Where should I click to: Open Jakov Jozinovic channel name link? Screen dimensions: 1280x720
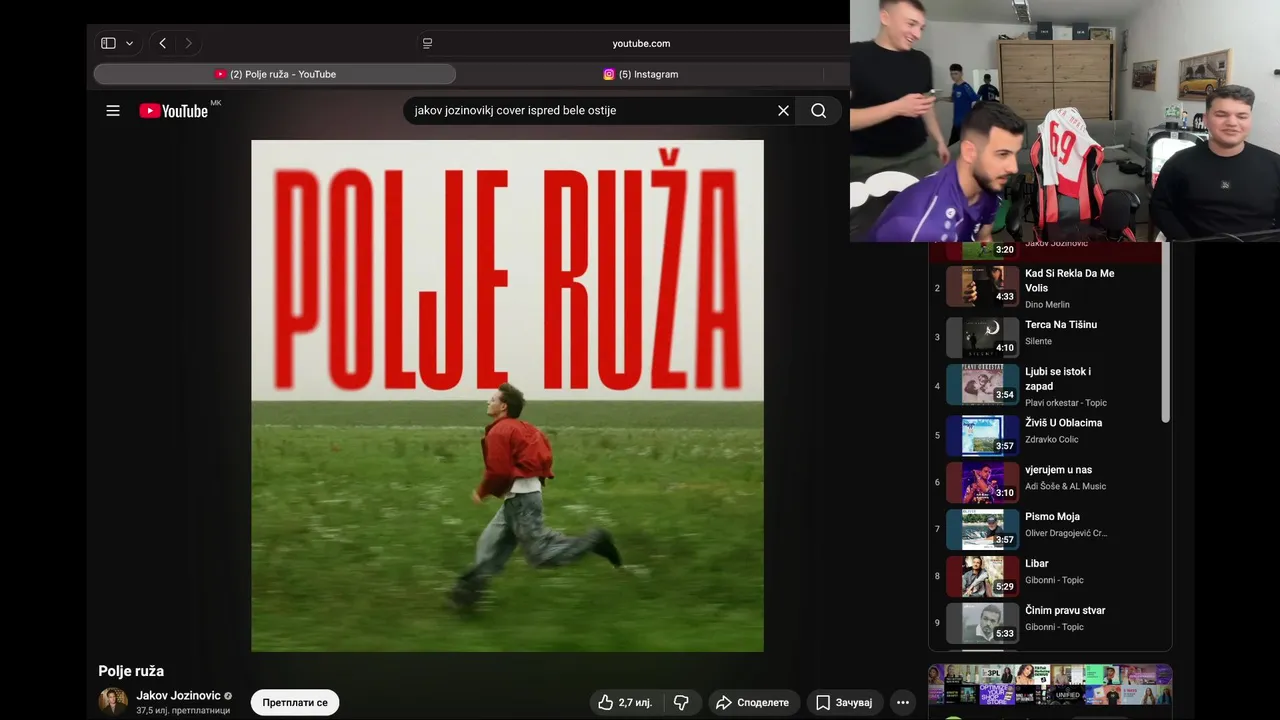pyautogui.click(x=178, y=696)
